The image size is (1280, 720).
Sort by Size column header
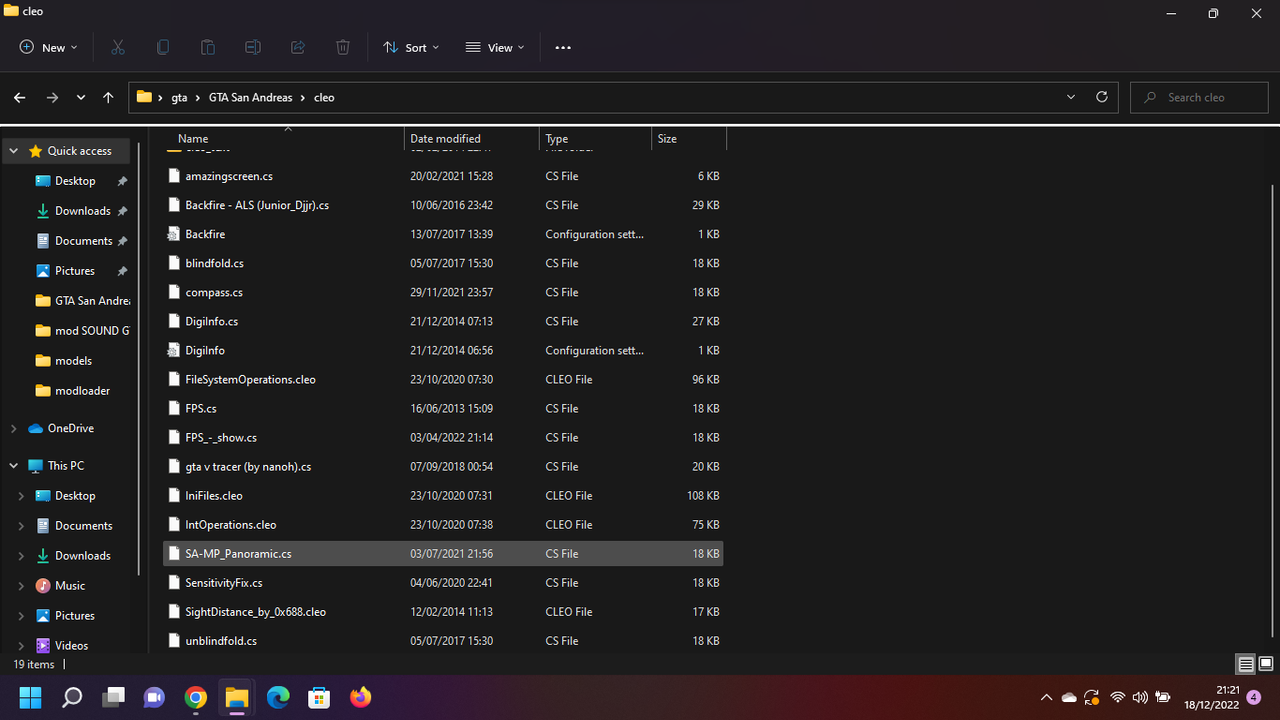688,139
